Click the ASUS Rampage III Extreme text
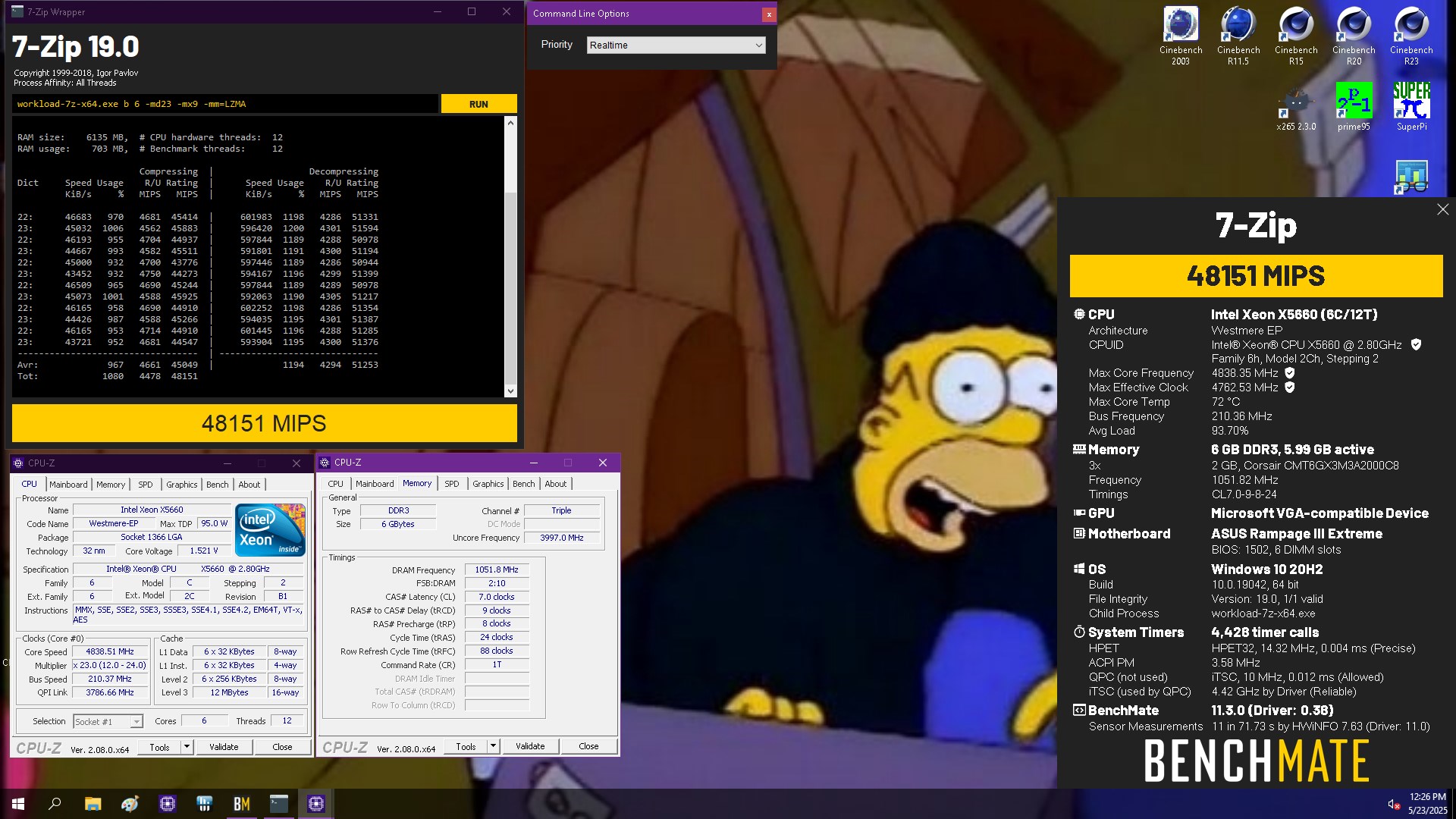This screenshot has width=1456, height=819. (1296, 534)
